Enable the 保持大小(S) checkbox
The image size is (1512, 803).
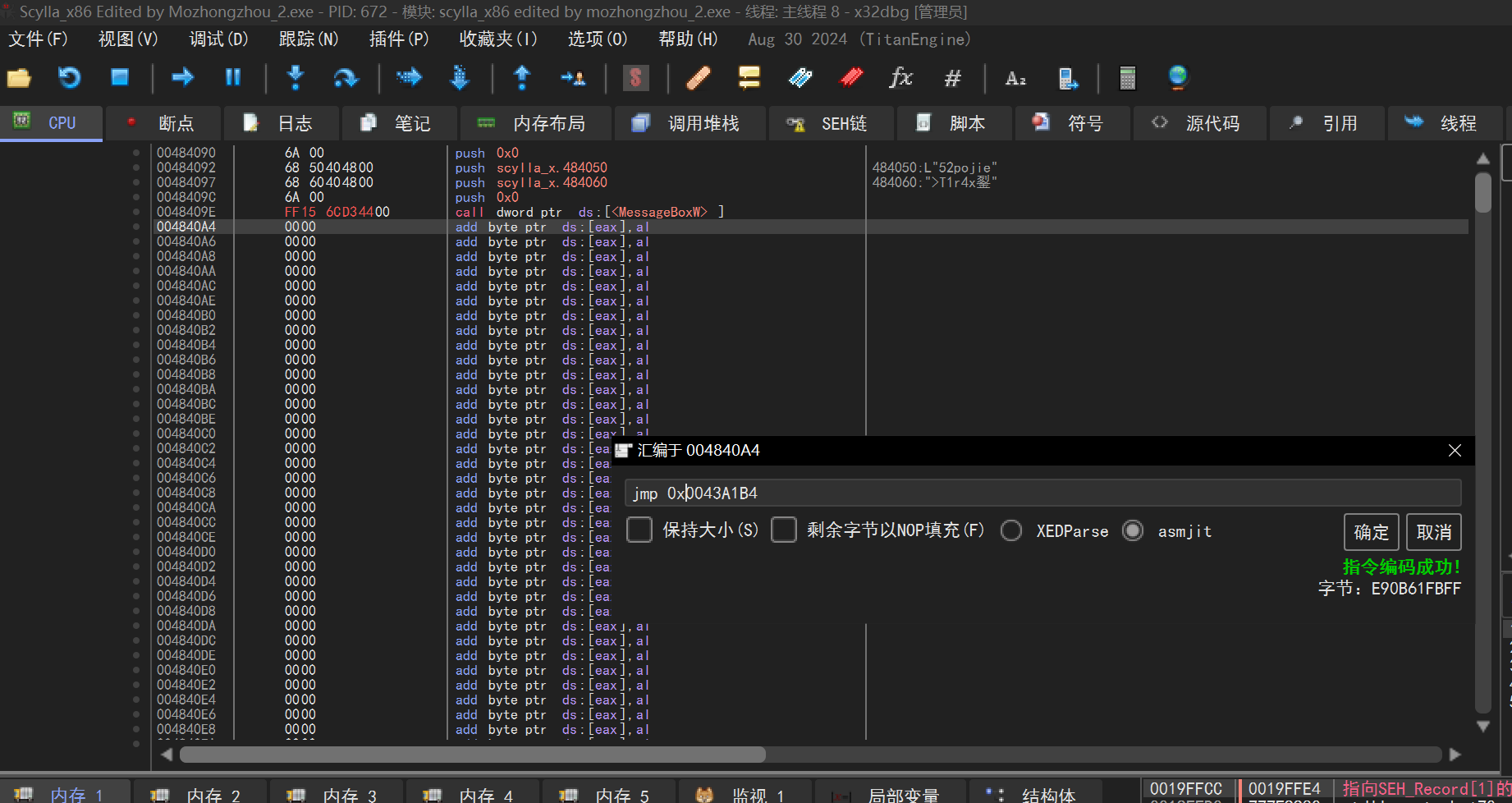[639, 530]
